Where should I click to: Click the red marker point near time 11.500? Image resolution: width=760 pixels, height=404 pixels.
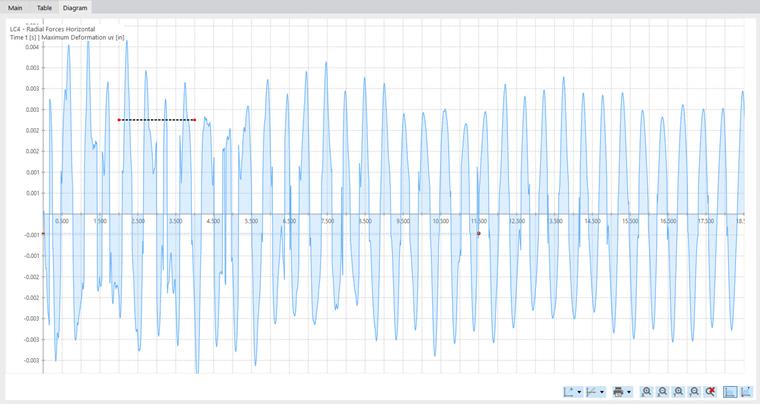(x=478, y=233)
